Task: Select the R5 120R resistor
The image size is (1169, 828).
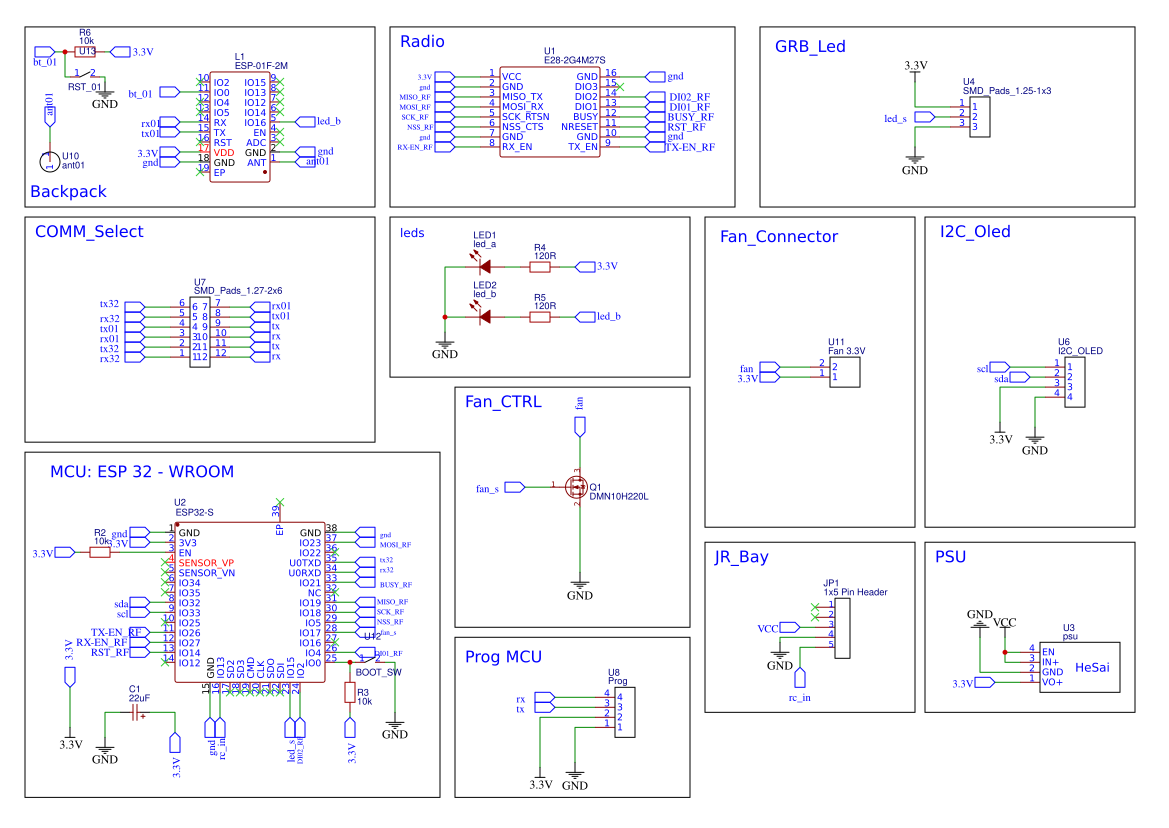Action: [540, 317]
